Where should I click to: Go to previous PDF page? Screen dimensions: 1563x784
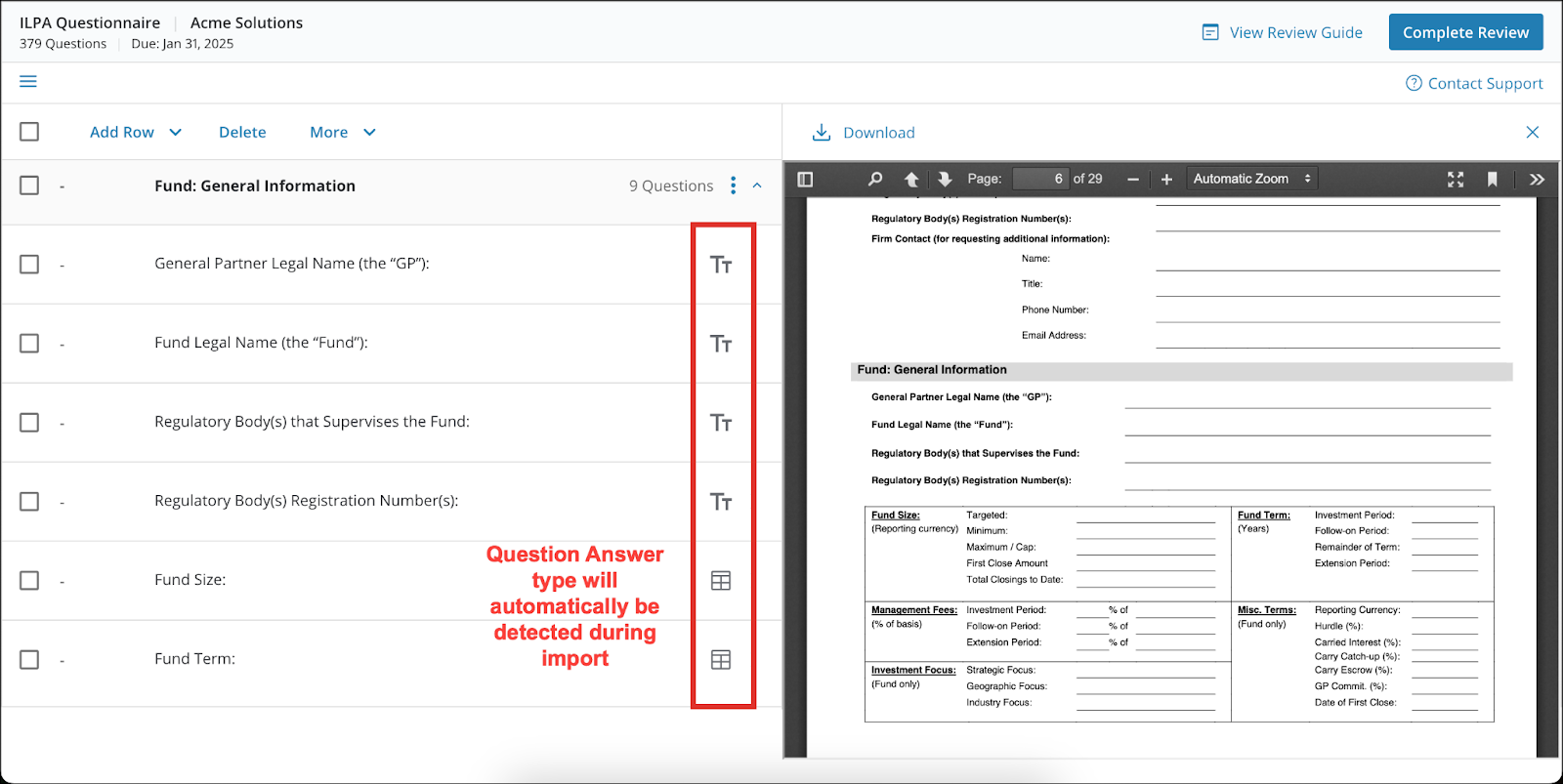click(x=911, y=179)
